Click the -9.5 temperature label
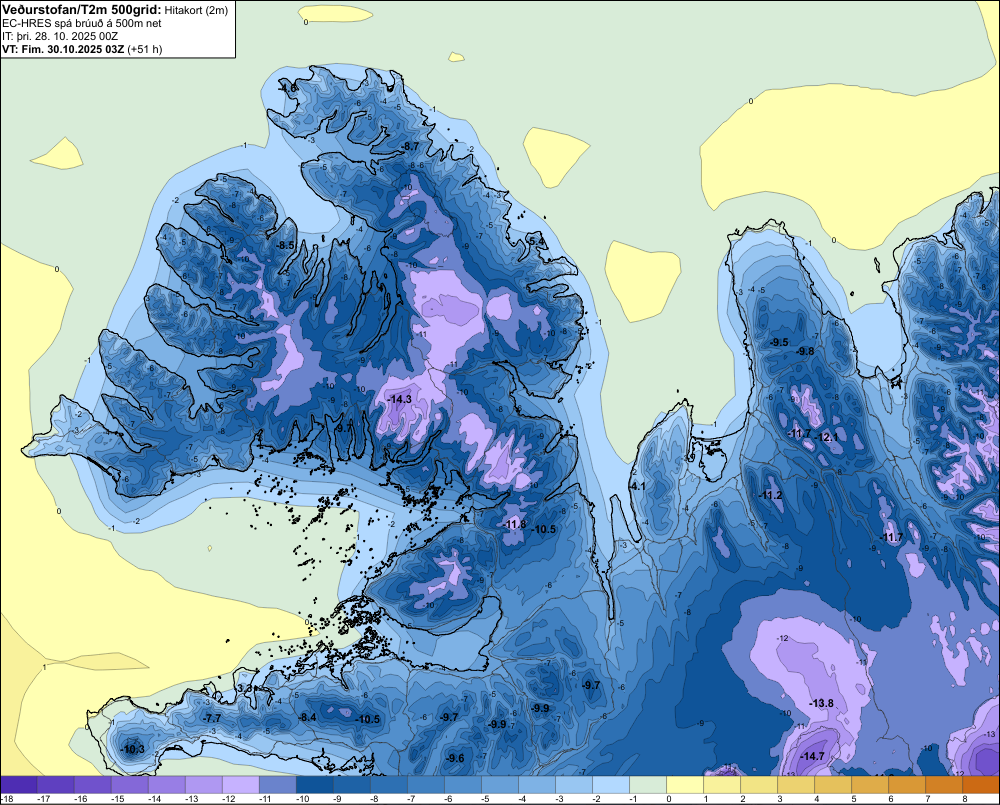 [779, 342]
